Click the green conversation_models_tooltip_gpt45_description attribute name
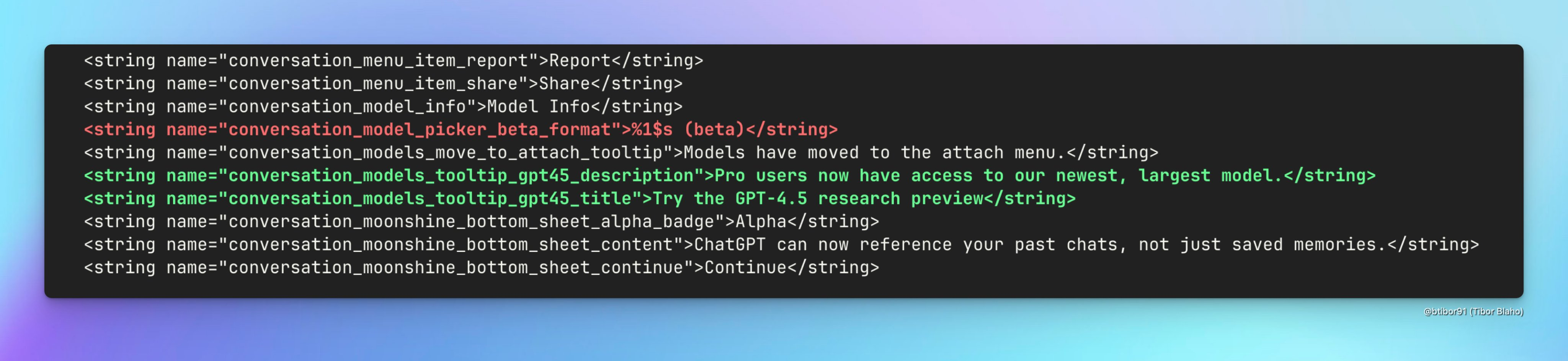 461,176
